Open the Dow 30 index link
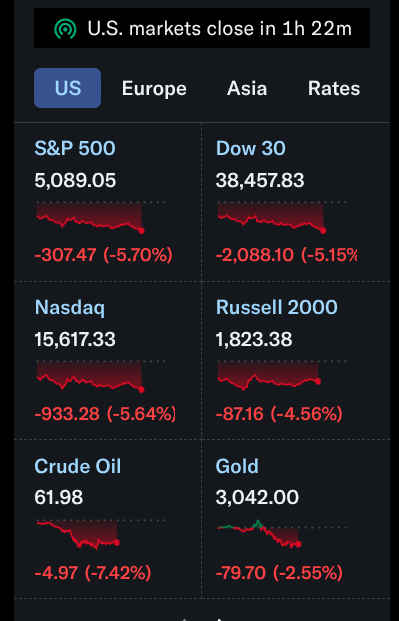The image size is (399, 621). pyautogui.click(x=250, y=148)
